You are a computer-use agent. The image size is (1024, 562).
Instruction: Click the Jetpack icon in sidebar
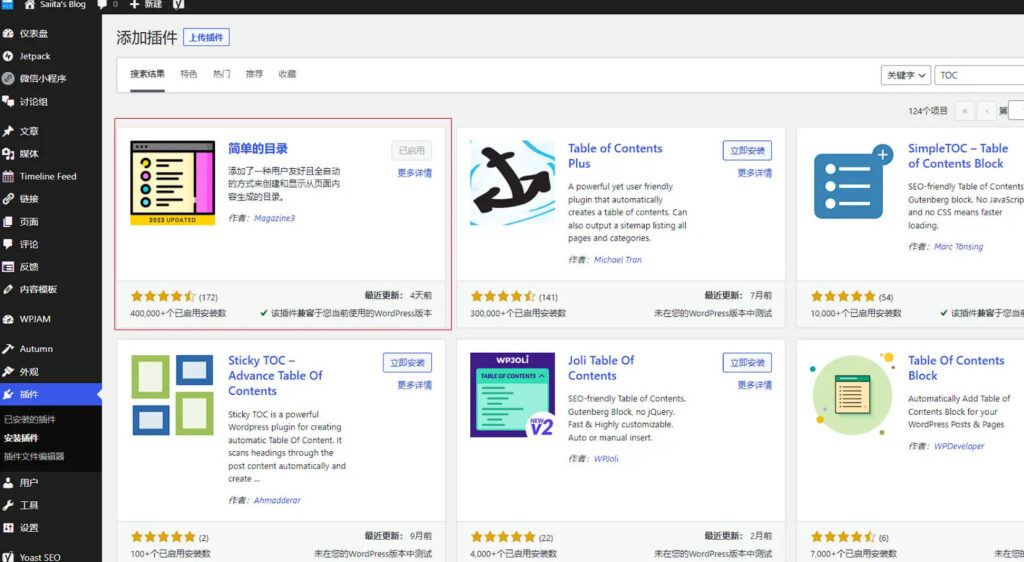[x=9, y=56]
